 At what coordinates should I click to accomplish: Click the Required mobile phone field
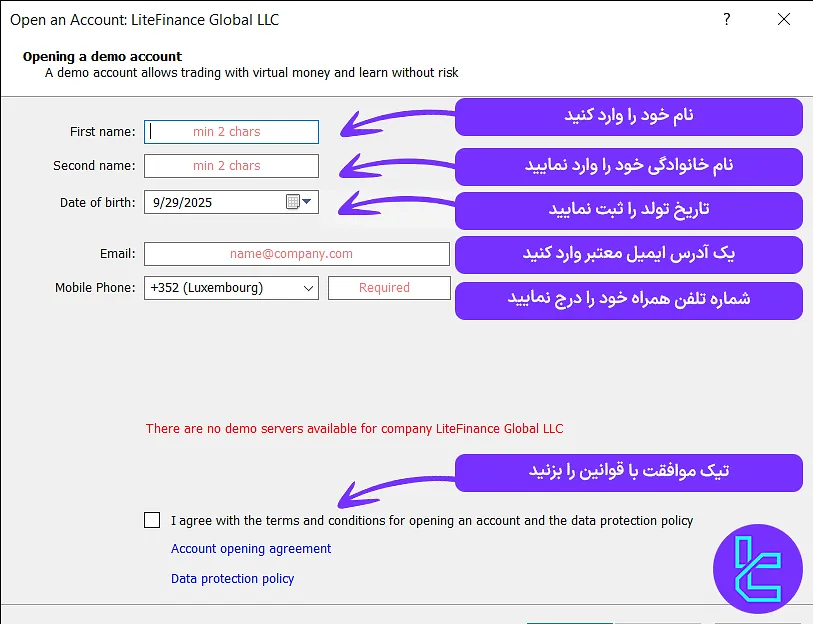pyautogui.click(x=389, y=287)
